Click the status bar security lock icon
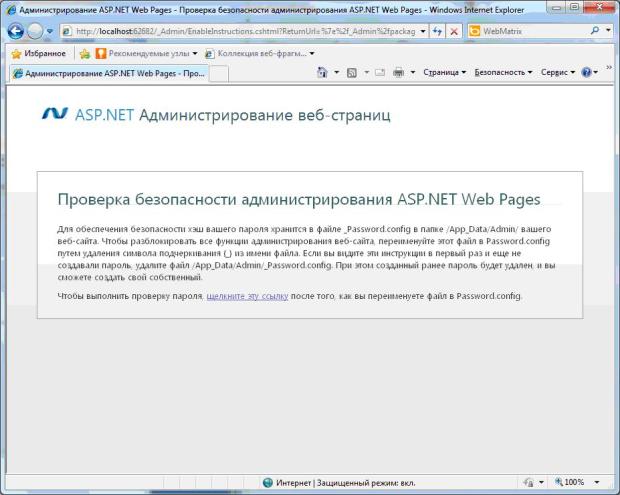The image size is (620, 495). [529, 482]
